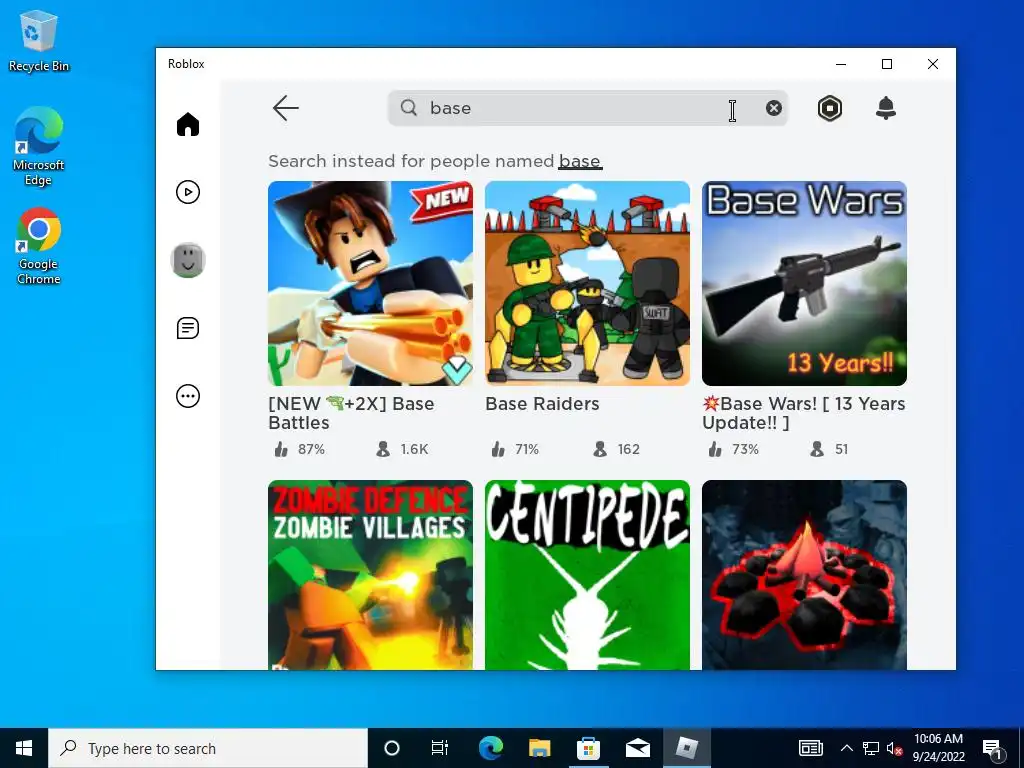1024x768 pixels.
Task: Go to Roblox Home in sidebar
Action: (188, 124)
